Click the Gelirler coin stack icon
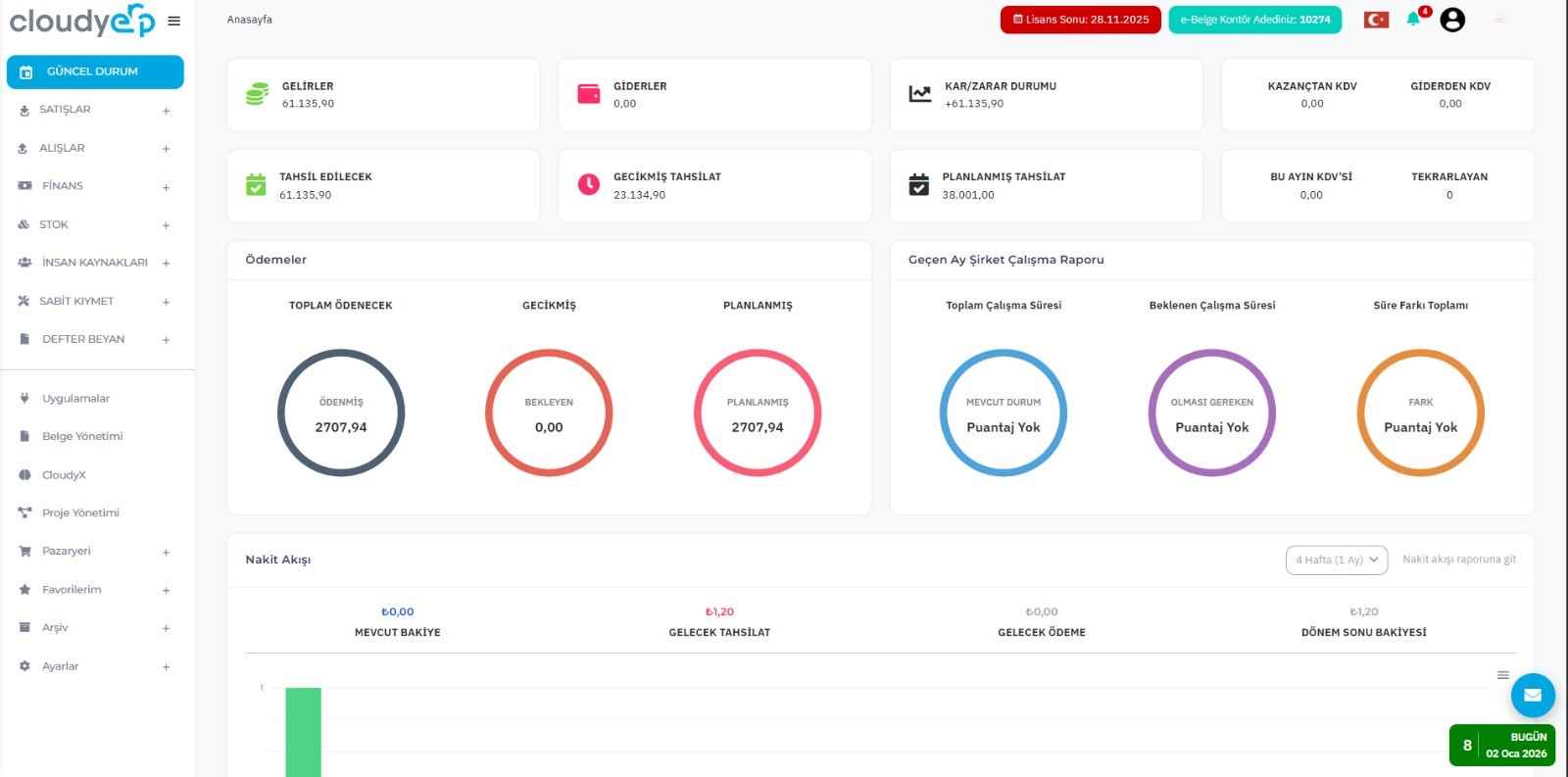 [257, 94]
